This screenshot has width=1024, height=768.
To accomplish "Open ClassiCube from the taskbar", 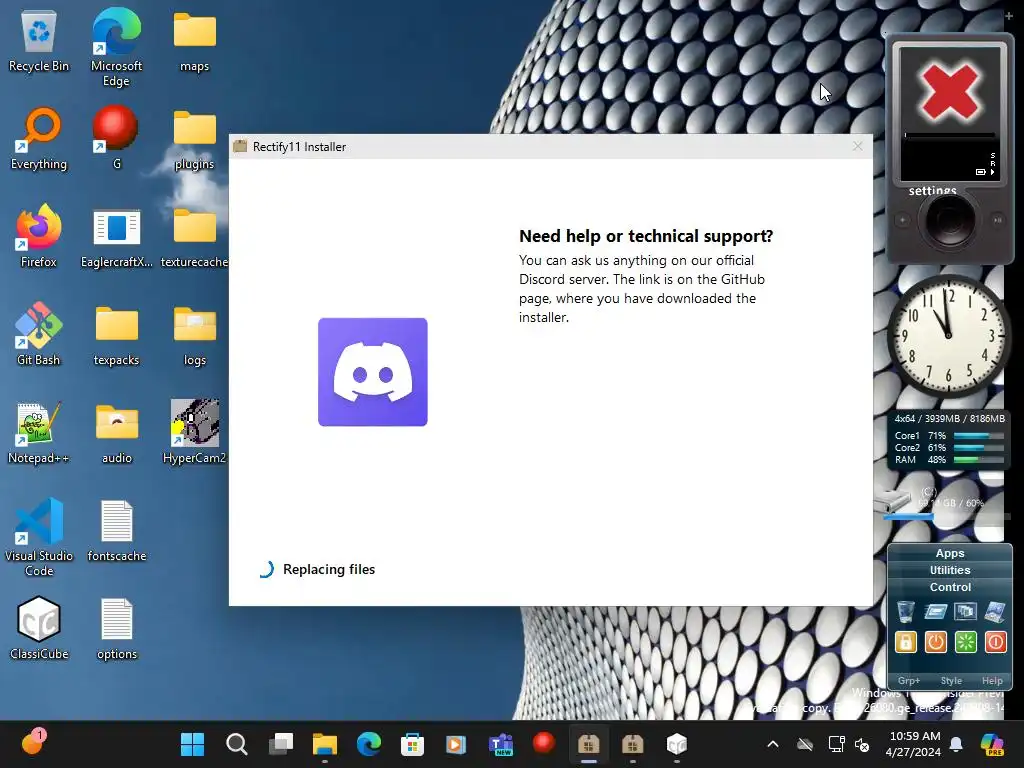I will (x=677, y=744).
